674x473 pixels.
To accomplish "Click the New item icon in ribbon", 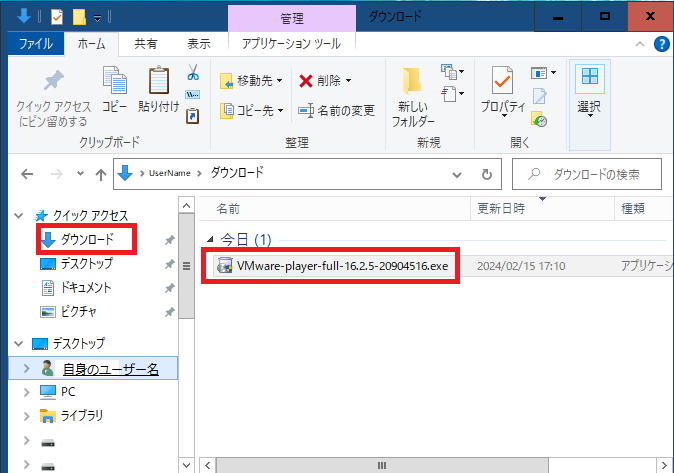I will tap(452, 72).
